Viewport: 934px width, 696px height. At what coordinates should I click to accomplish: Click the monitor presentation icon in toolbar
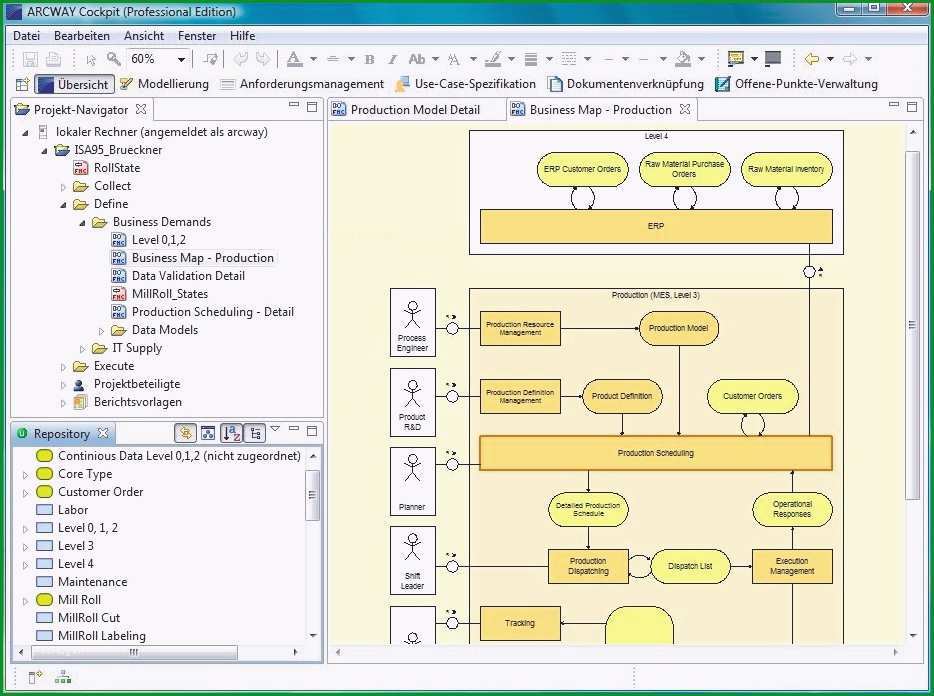click(736, 58)
